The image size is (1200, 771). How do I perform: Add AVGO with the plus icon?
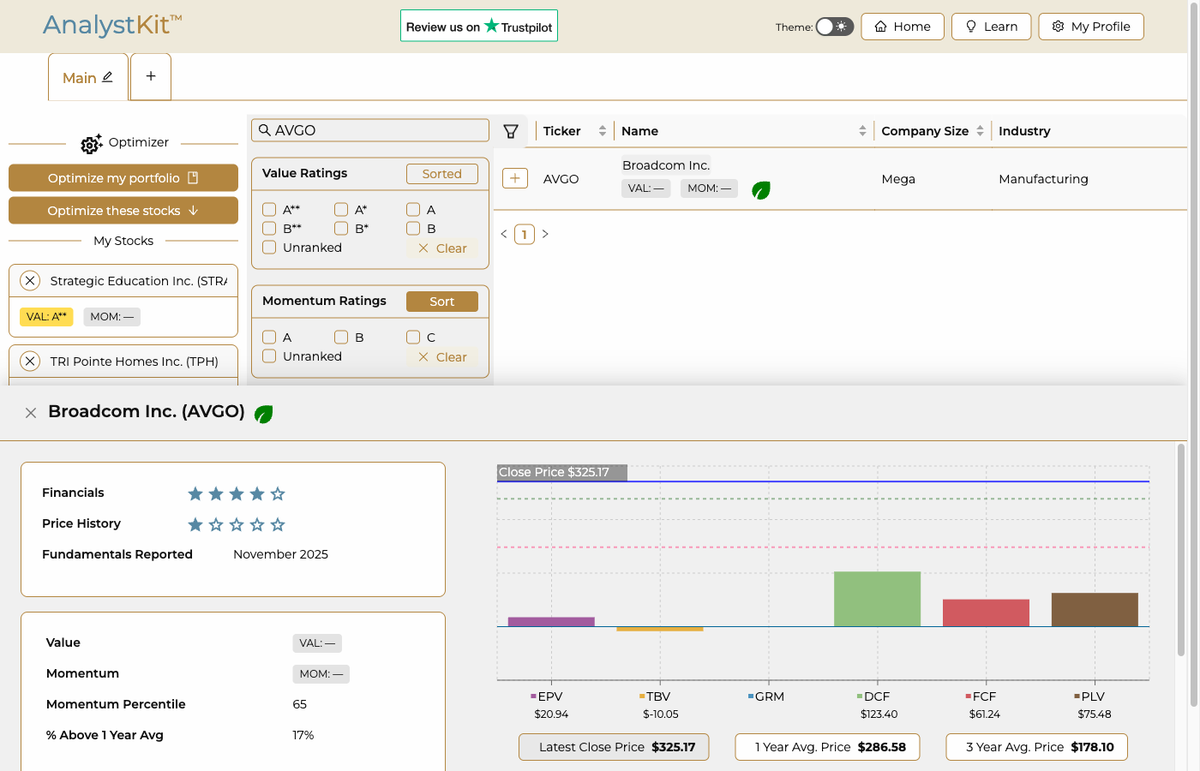pyautogui.click(x=515, y=178)
